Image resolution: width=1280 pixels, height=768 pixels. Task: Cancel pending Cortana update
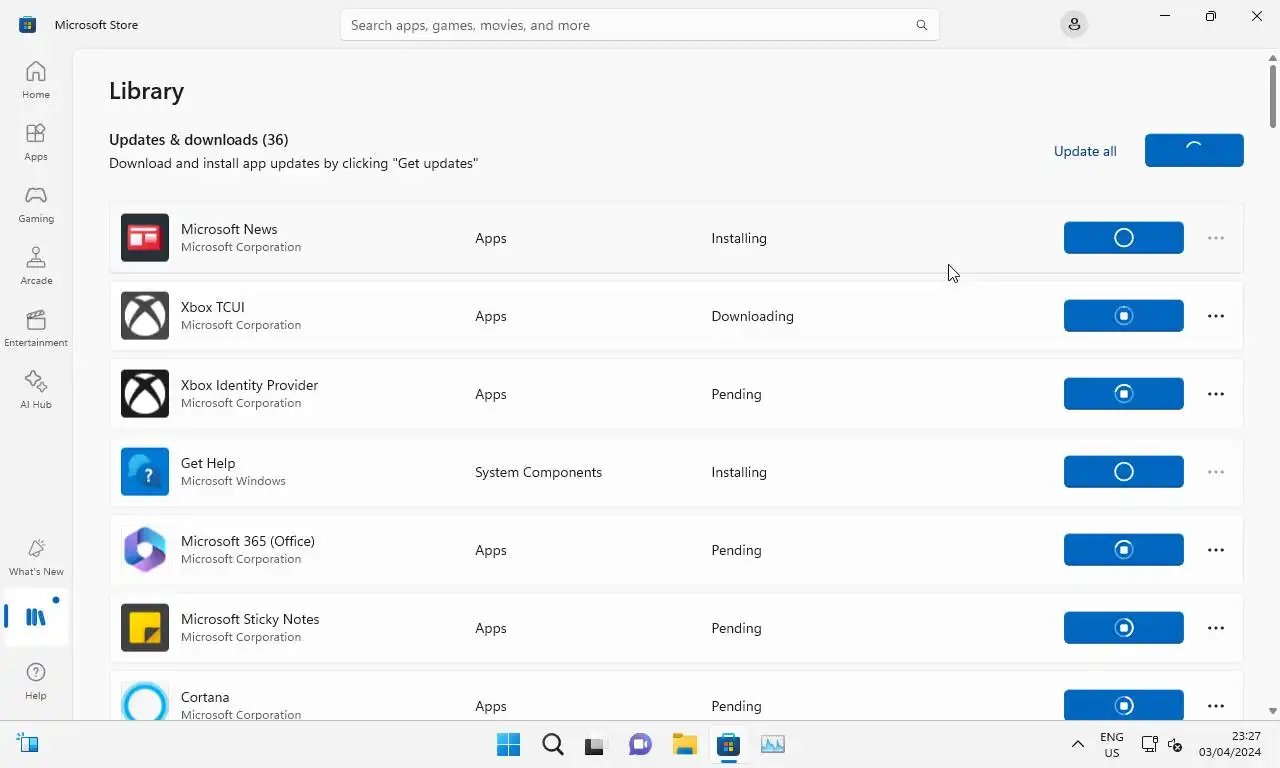(x=1124, y=705)
